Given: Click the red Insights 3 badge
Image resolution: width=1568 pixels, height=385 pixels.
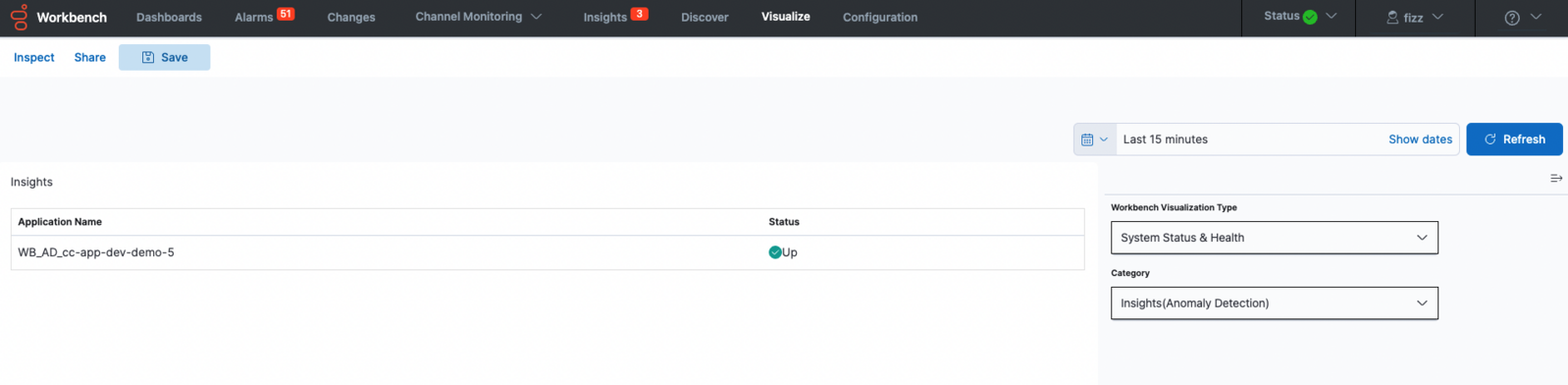Looking at the screenshot, I should pos(639,14).
